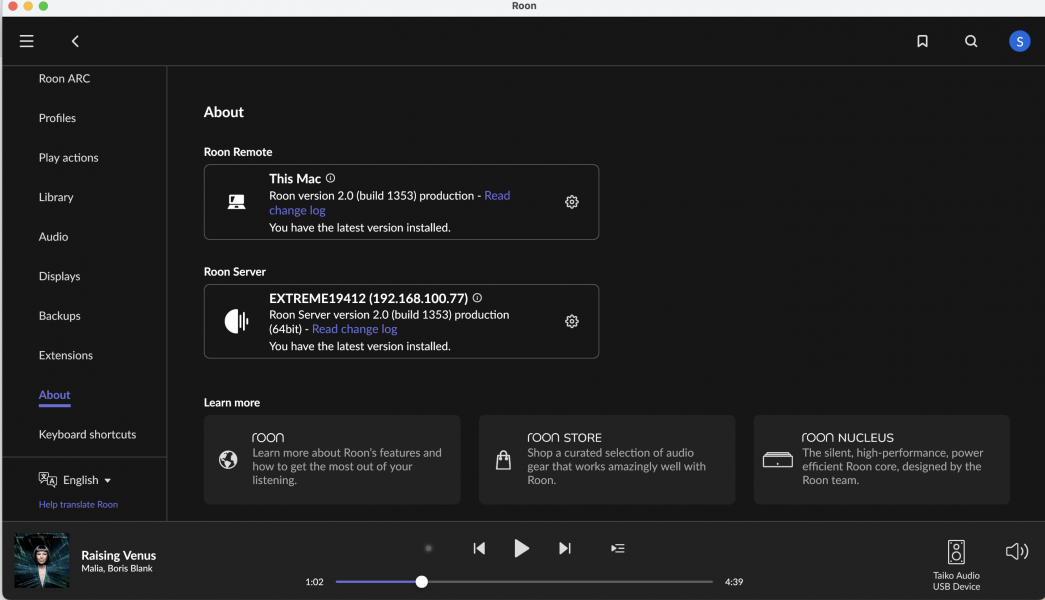Open settings gear for This Mac

point(572,202)
